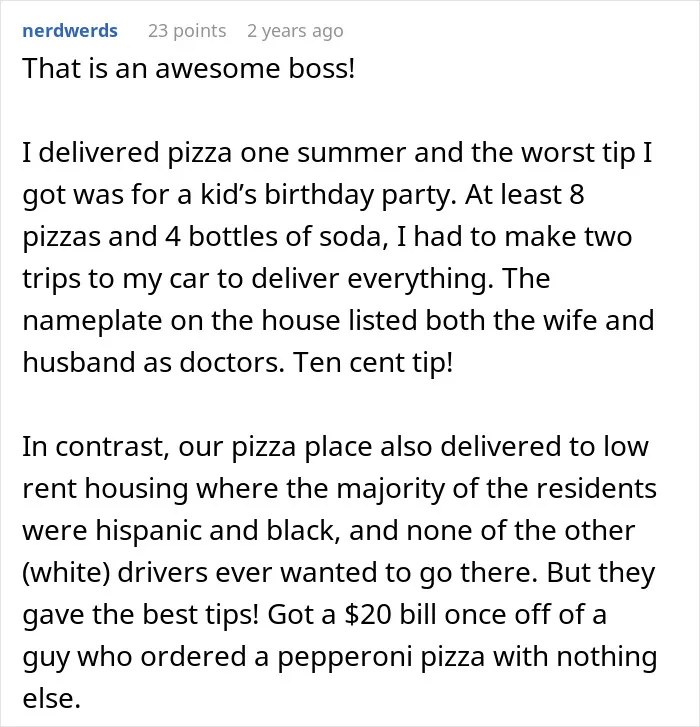This screenshot has width=700, height=727.
Task: Click the words 'rent housing'
Action: point(105,489)
